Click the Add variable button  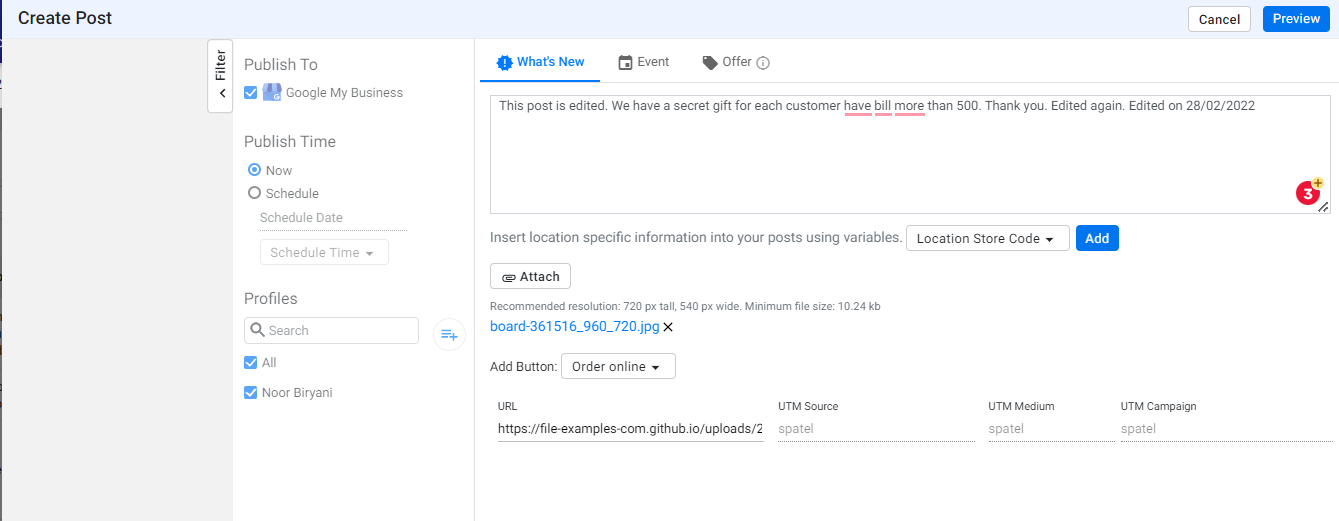tap(1097, 238)
